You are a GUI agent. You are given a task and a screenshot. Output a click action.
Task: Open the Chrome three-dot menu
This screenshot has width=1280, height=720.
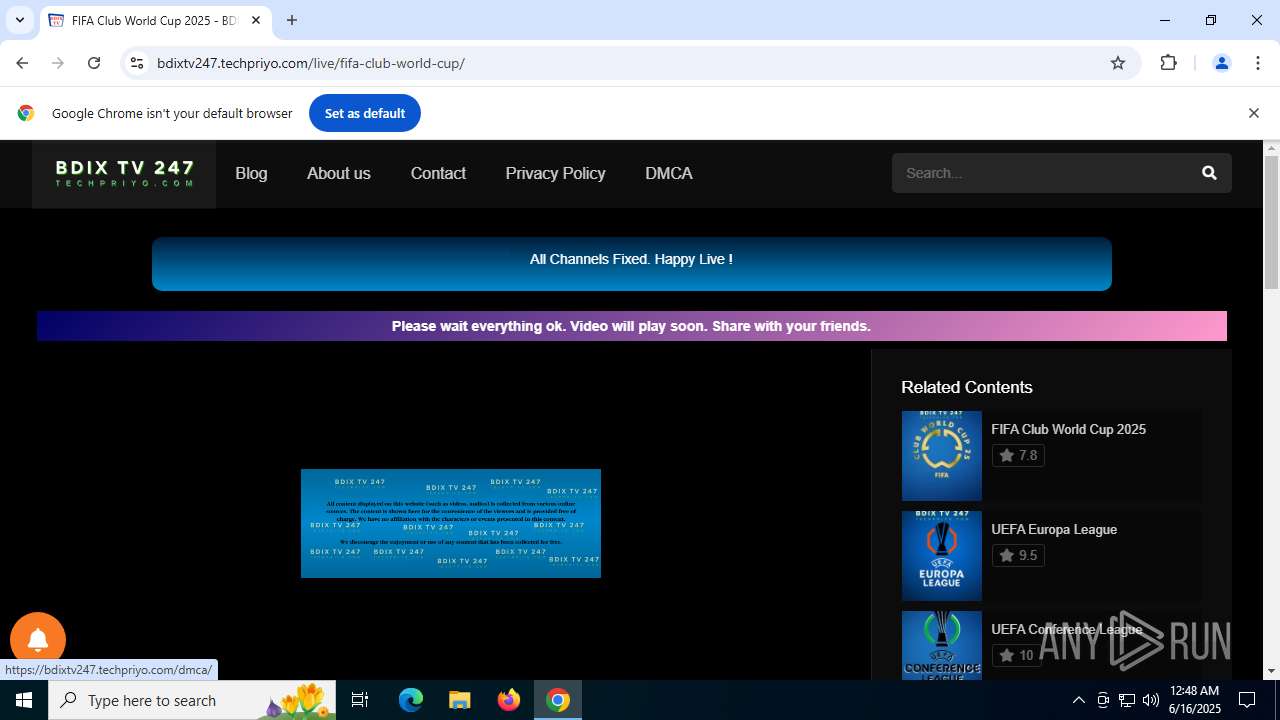(x=1258, y=63)
